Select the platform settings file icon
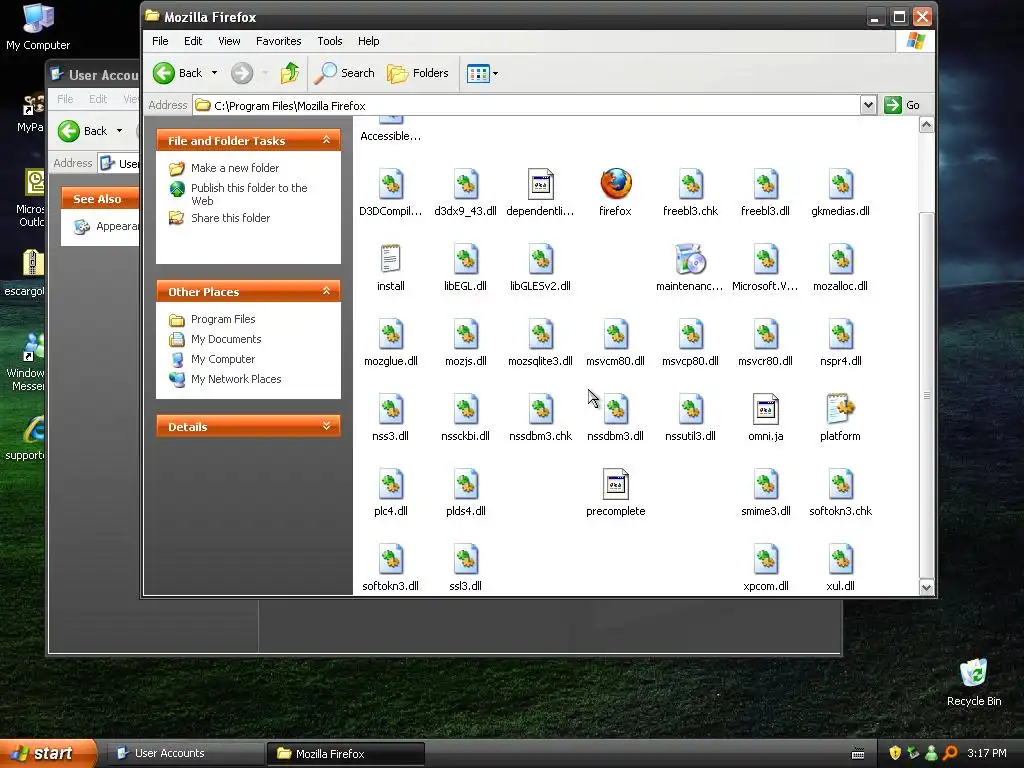 point(840,409)
